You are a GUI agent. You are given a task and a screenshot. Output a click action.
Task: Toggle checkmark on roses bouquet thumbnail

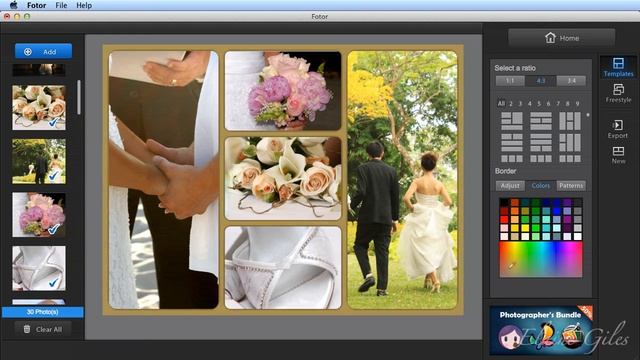tap(53, 122)
